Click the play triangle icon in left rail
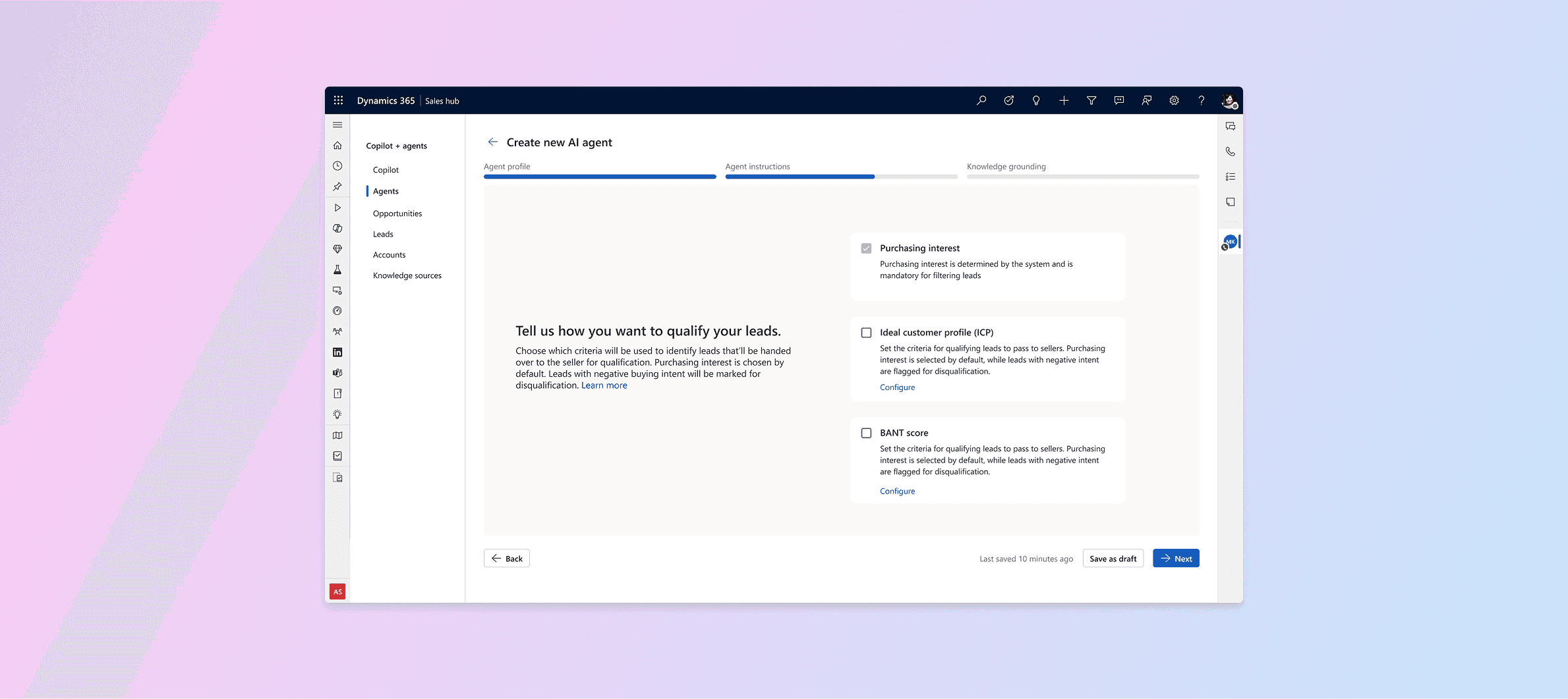Viewport: 1568px width, 699px height. click(337, 208)
